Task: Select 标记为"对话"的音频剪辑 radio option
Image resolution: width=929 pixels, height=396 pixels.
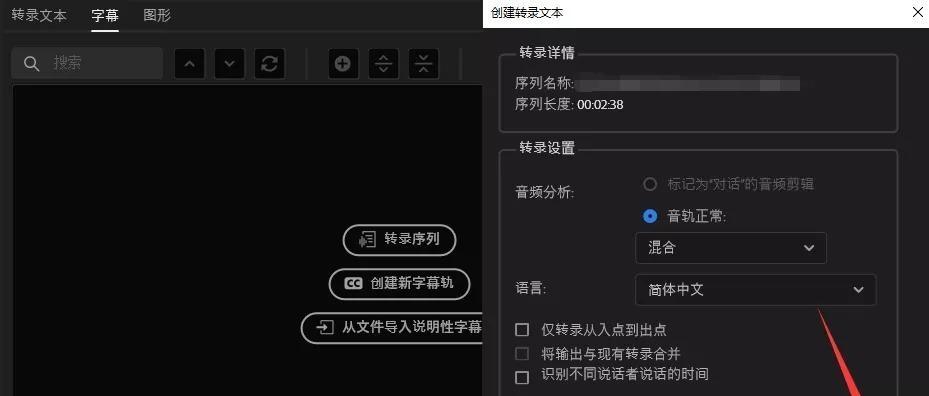Action: click(x=650, y=184)
